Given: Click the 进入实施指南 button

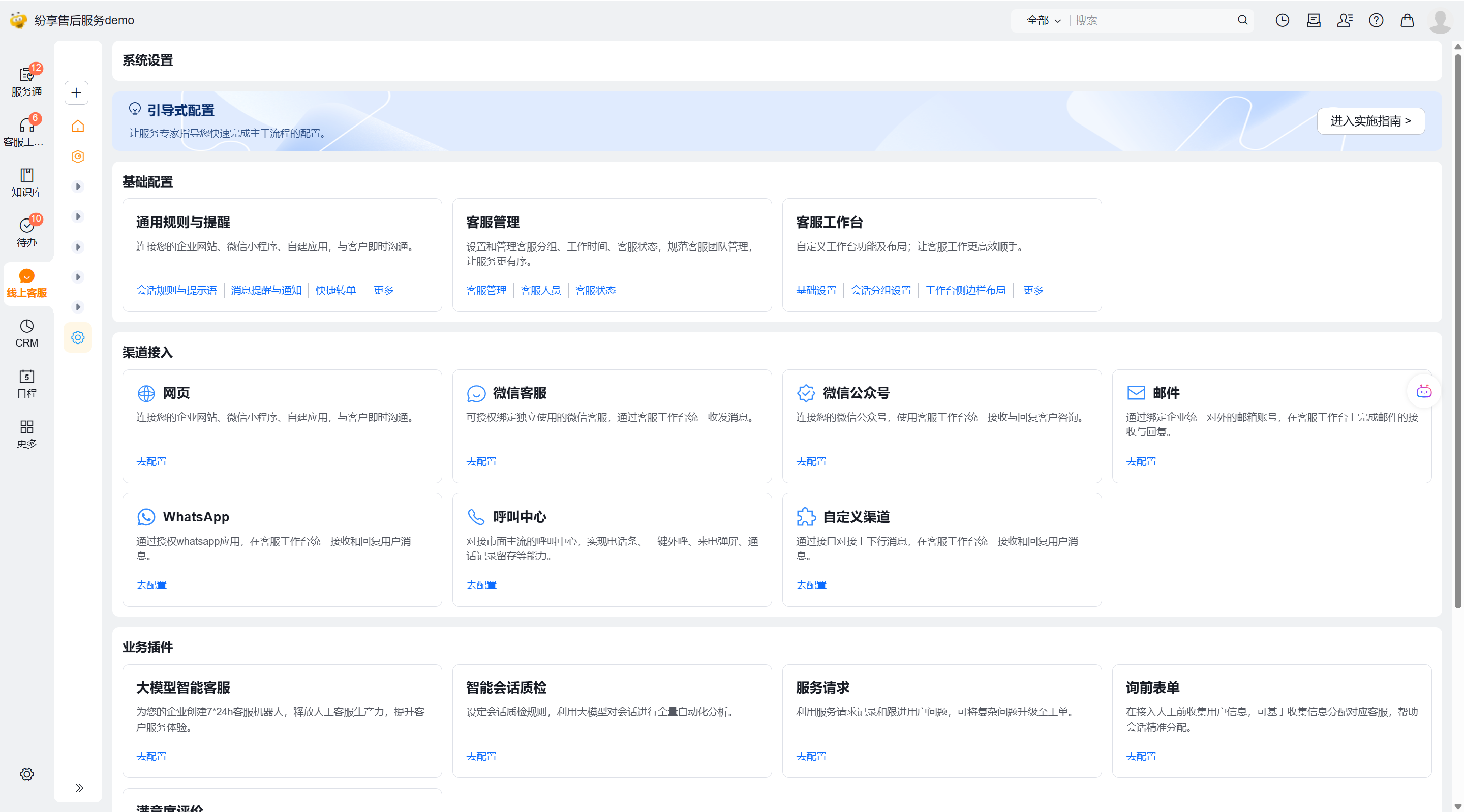Looking at the screenshot, I should (x=1370, y=121).
